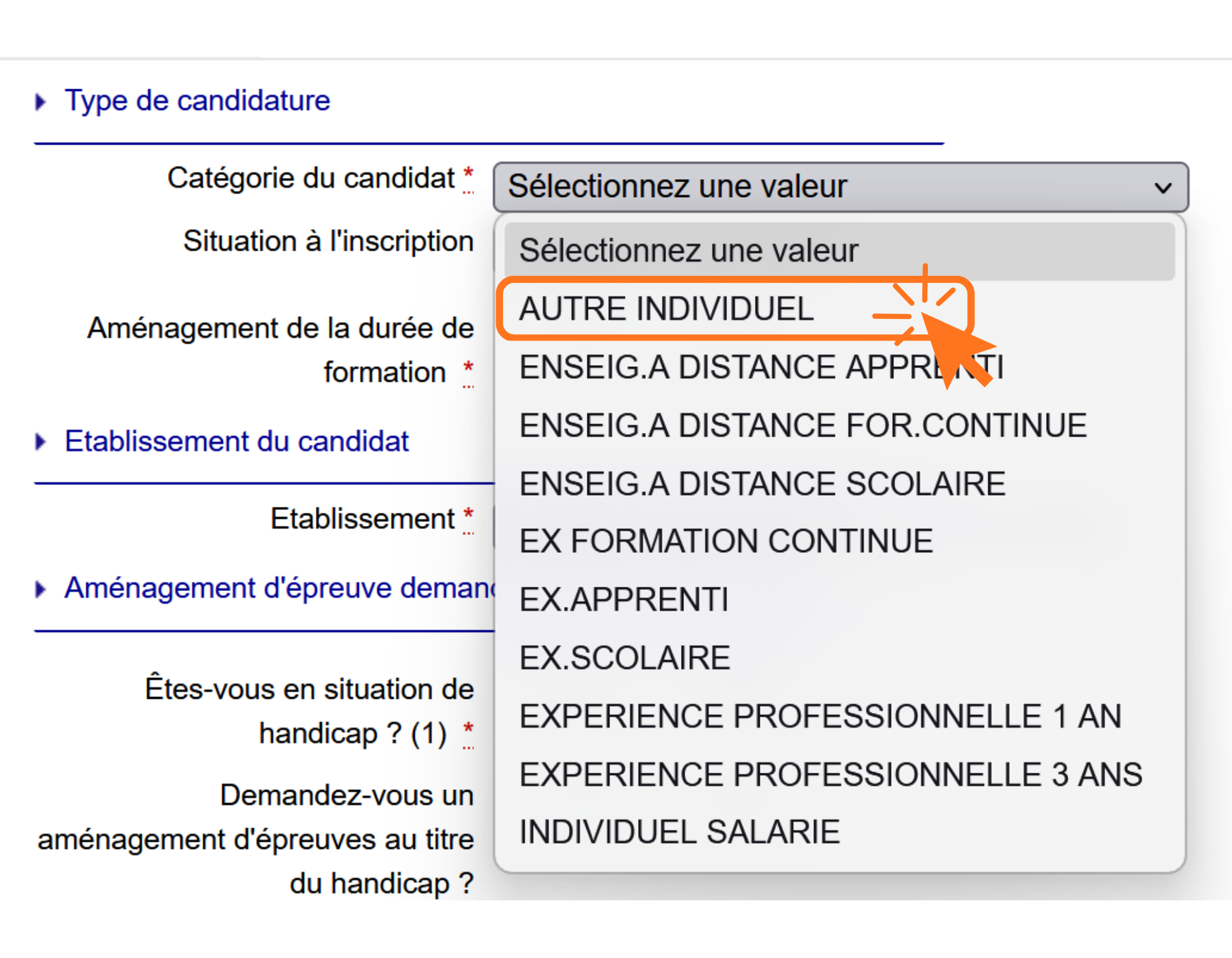Click the dropdown chevron arrow icon

pos(1162,187)
